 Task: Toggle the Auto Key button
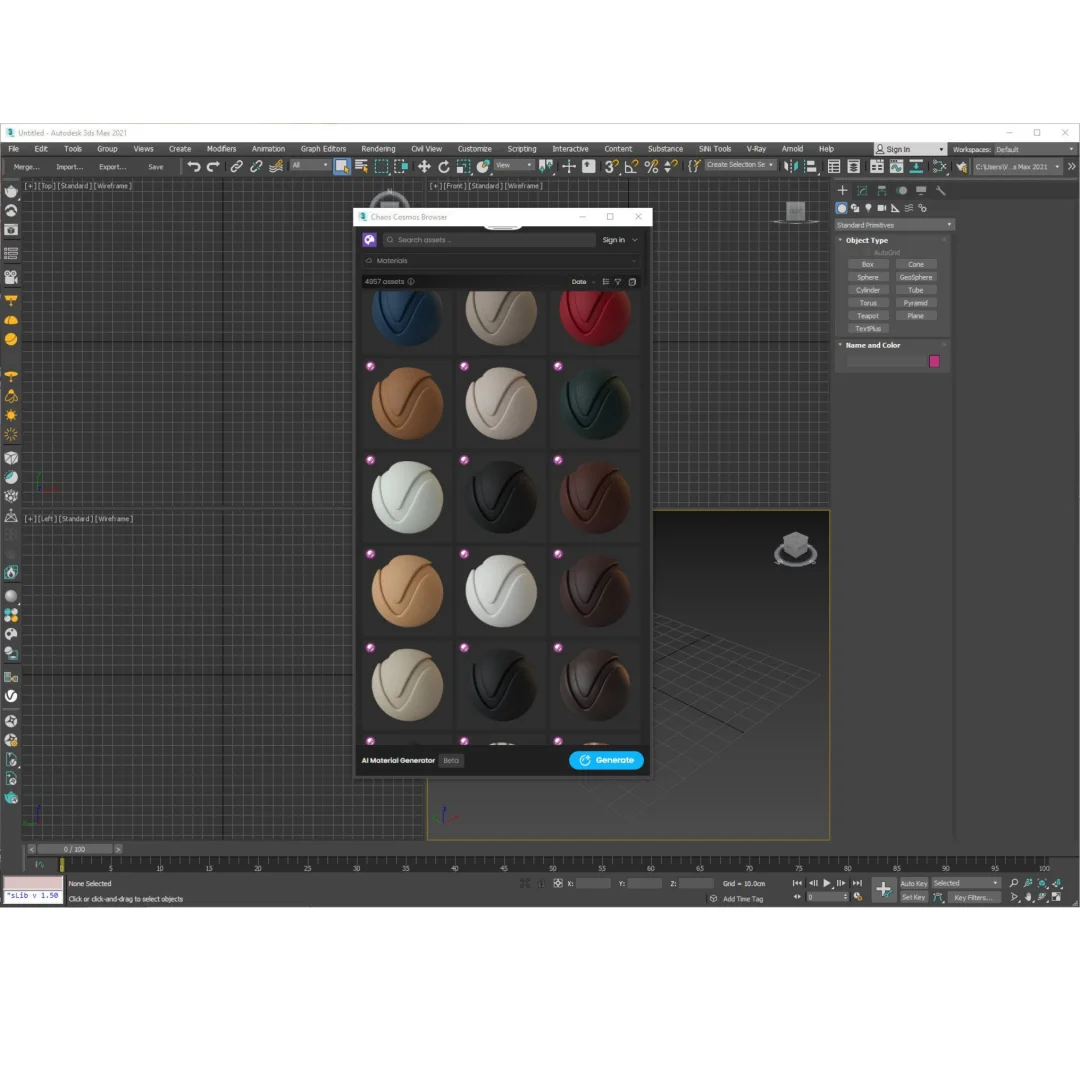(x=913, y=883)
